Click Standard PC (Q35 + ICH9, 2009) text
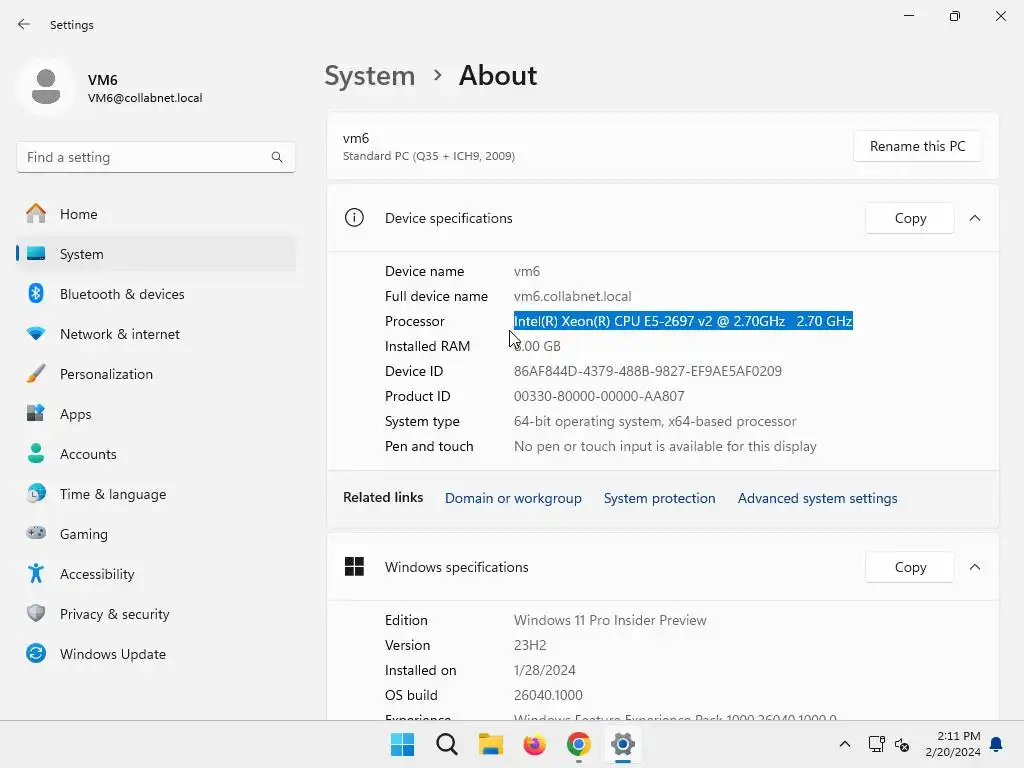 pos(429,156)
